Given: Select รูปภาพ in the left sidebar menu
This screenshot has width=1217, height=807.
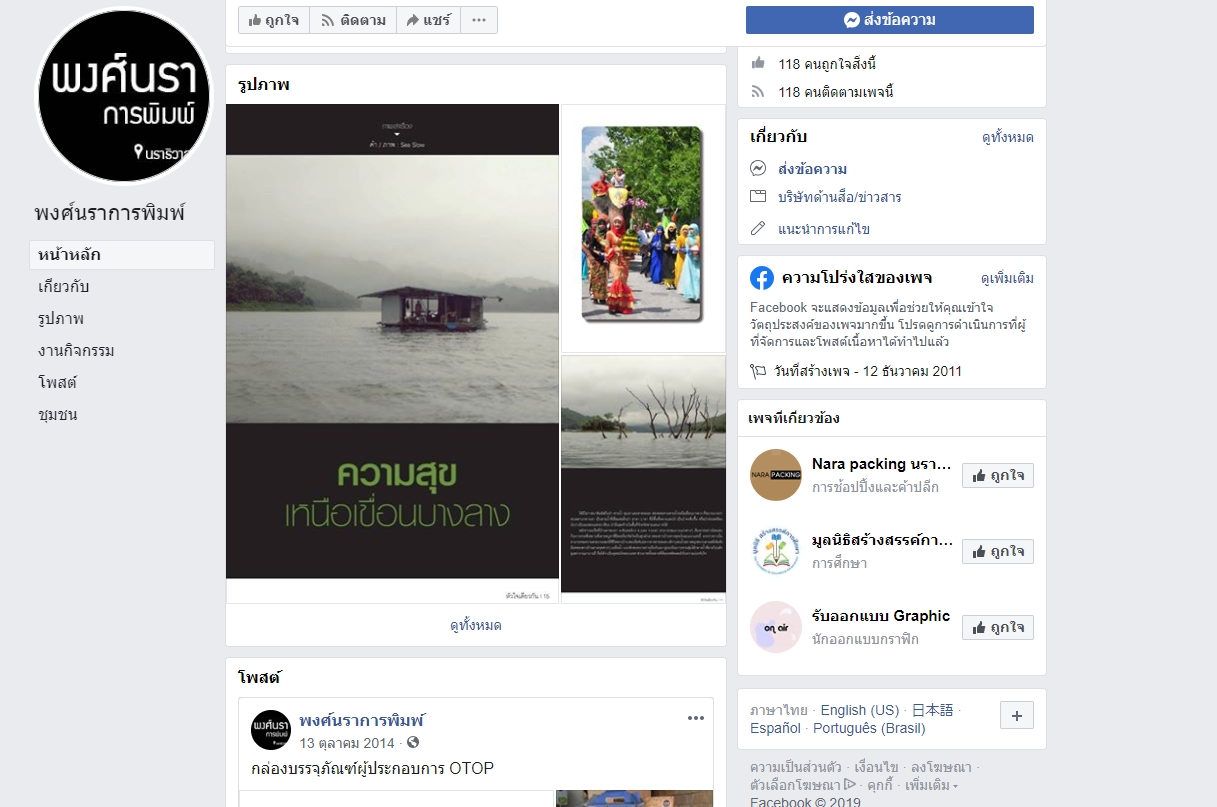Looking at the screenshot, I should point(61,319).
